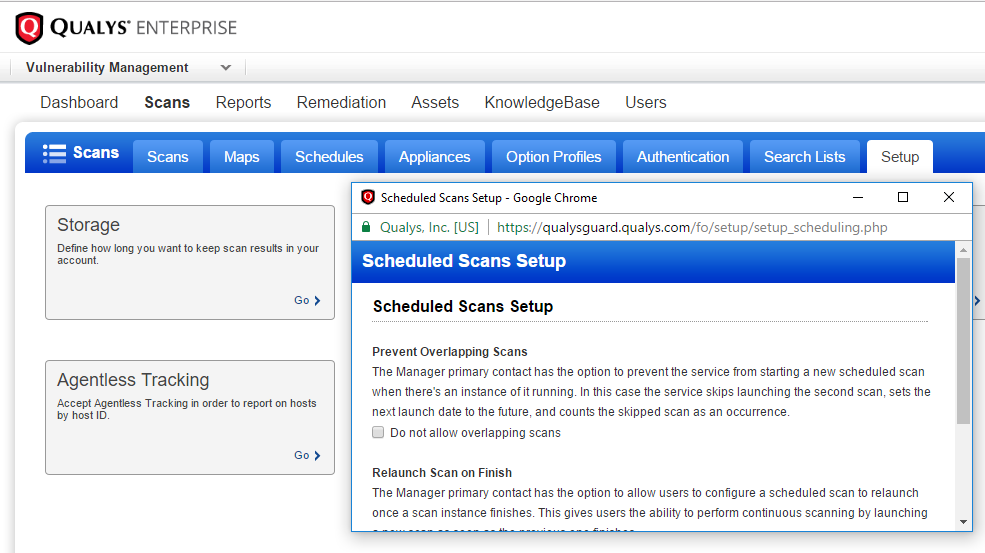
Task: Click the Scans list icon in blue bar
Action: (54, 153)
